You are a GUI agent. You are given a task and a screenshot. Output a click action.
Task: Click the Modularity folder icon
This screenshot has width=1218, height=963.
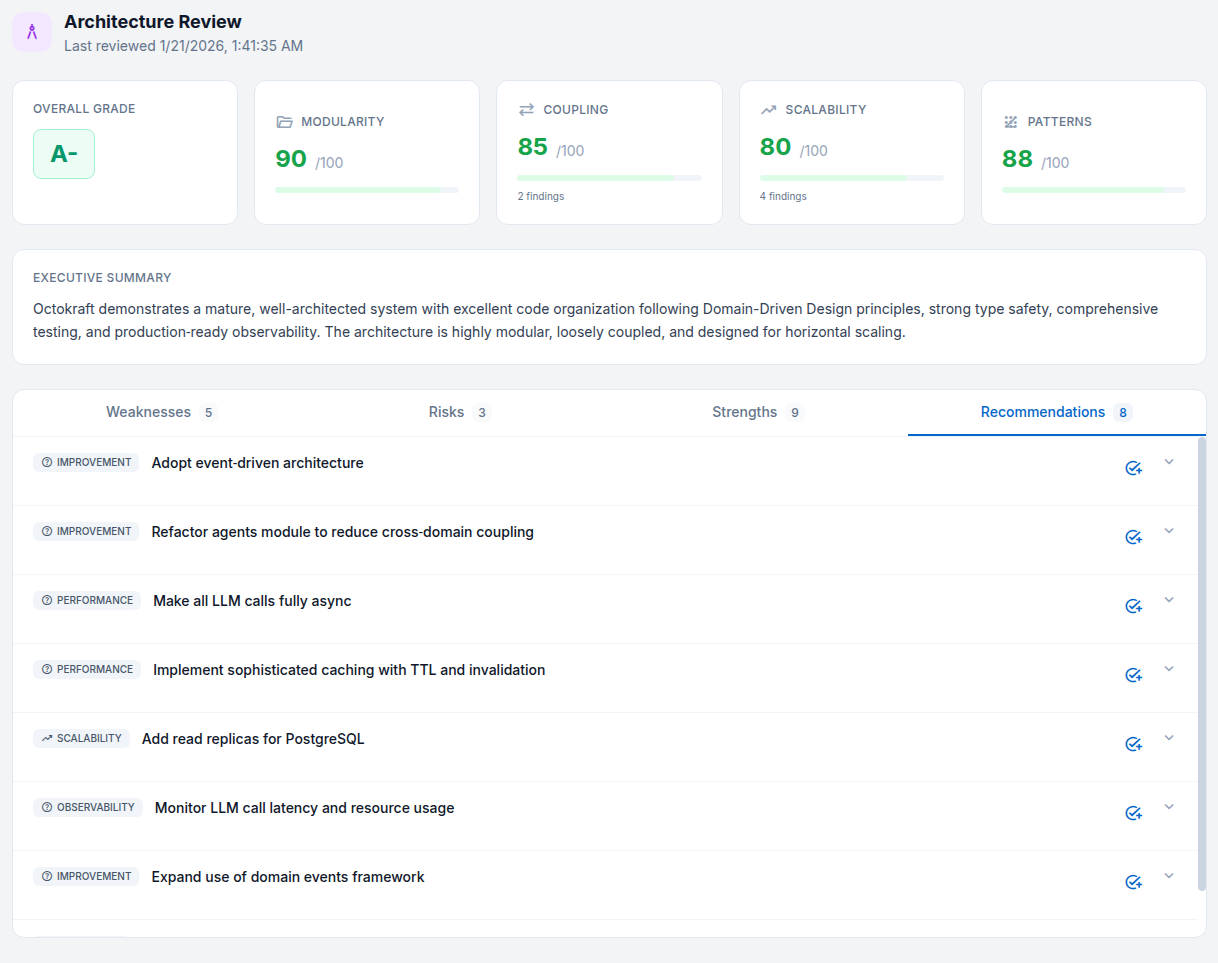pyautogui.click(x=283, y=122)
